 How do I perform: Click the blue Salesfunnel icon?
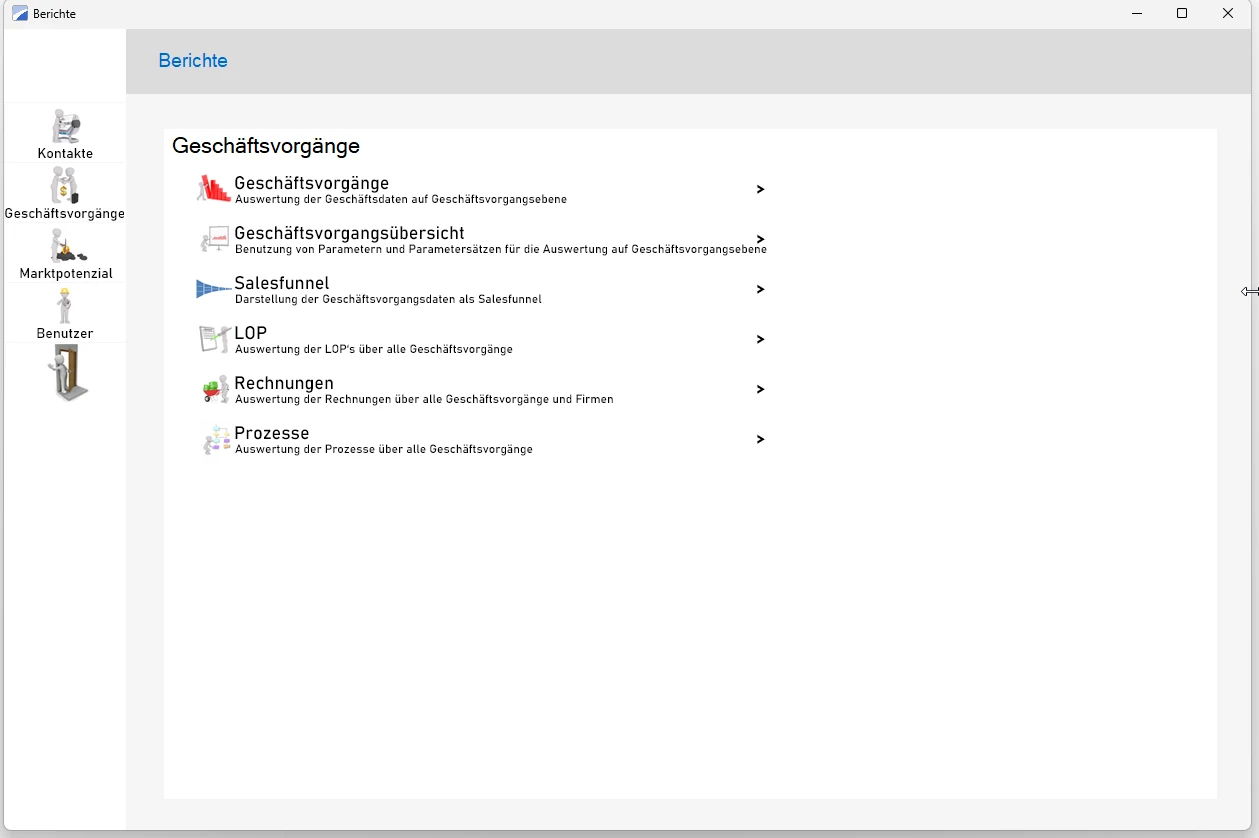[214, 289]
